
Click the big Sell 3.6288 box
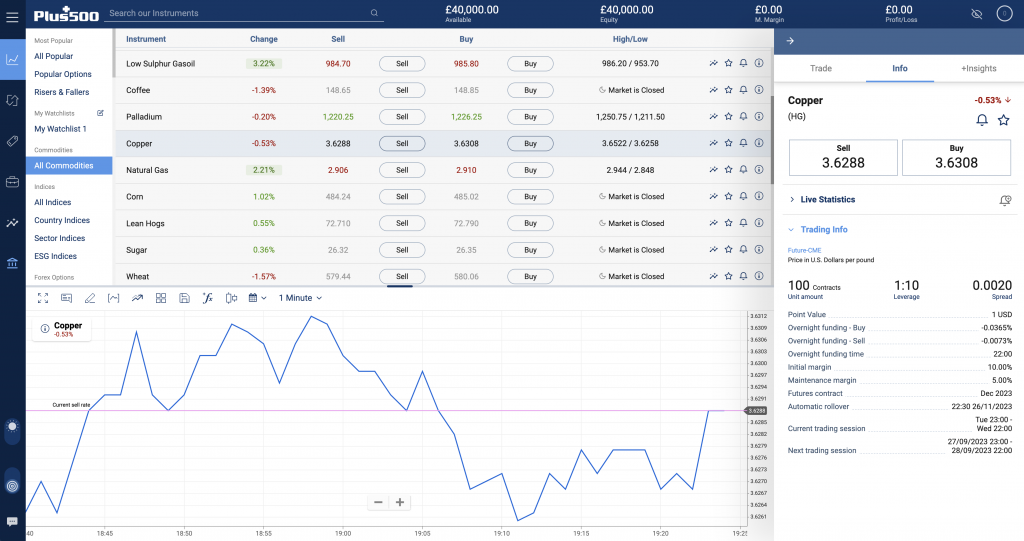[843, 157]
